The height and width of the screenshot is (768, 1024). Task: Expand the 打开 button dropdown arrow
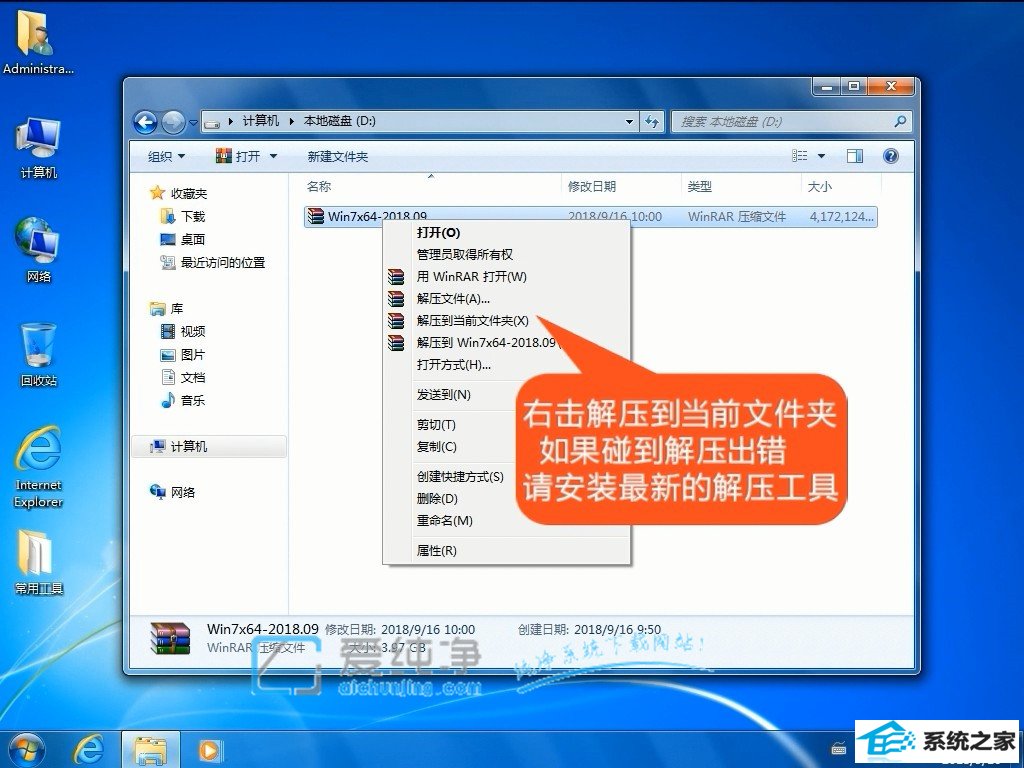click(273, 156)
